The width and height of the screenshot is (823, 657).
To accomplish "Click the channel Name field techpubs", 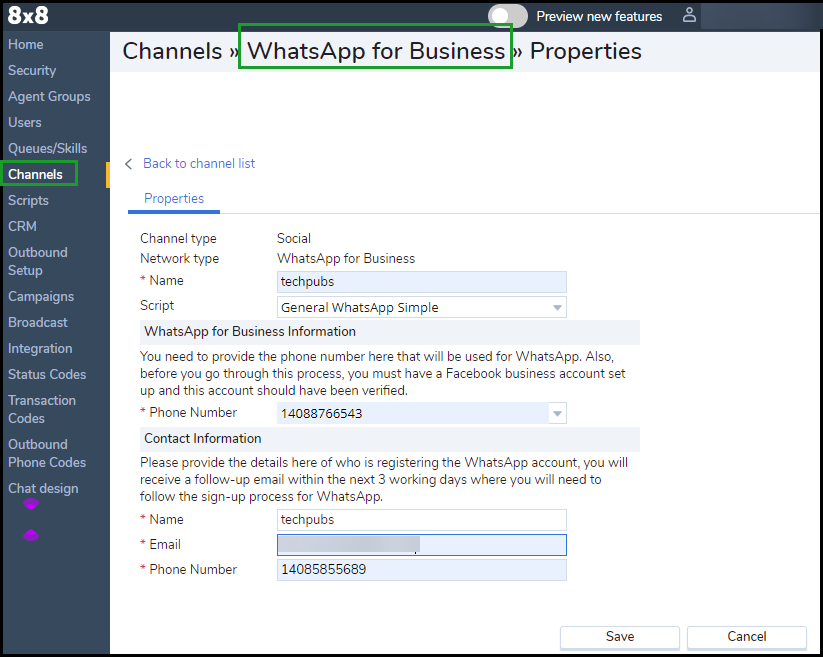I will coord(421,282).
